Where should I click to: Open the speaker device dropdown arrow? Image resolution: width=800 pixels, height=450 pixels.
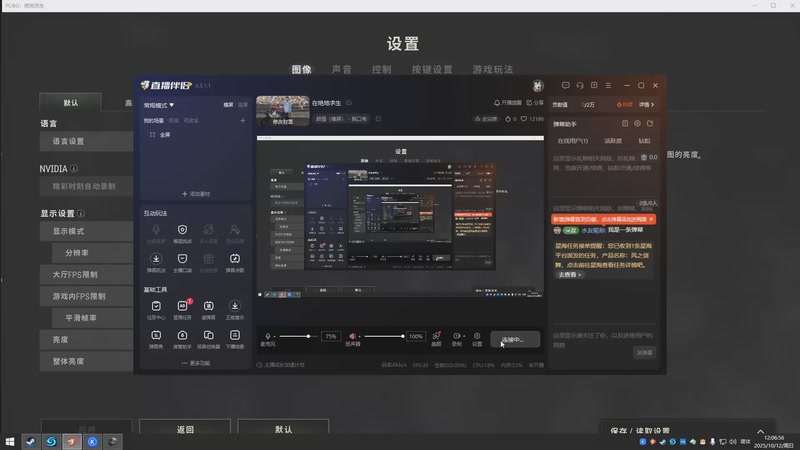(359, 337)
